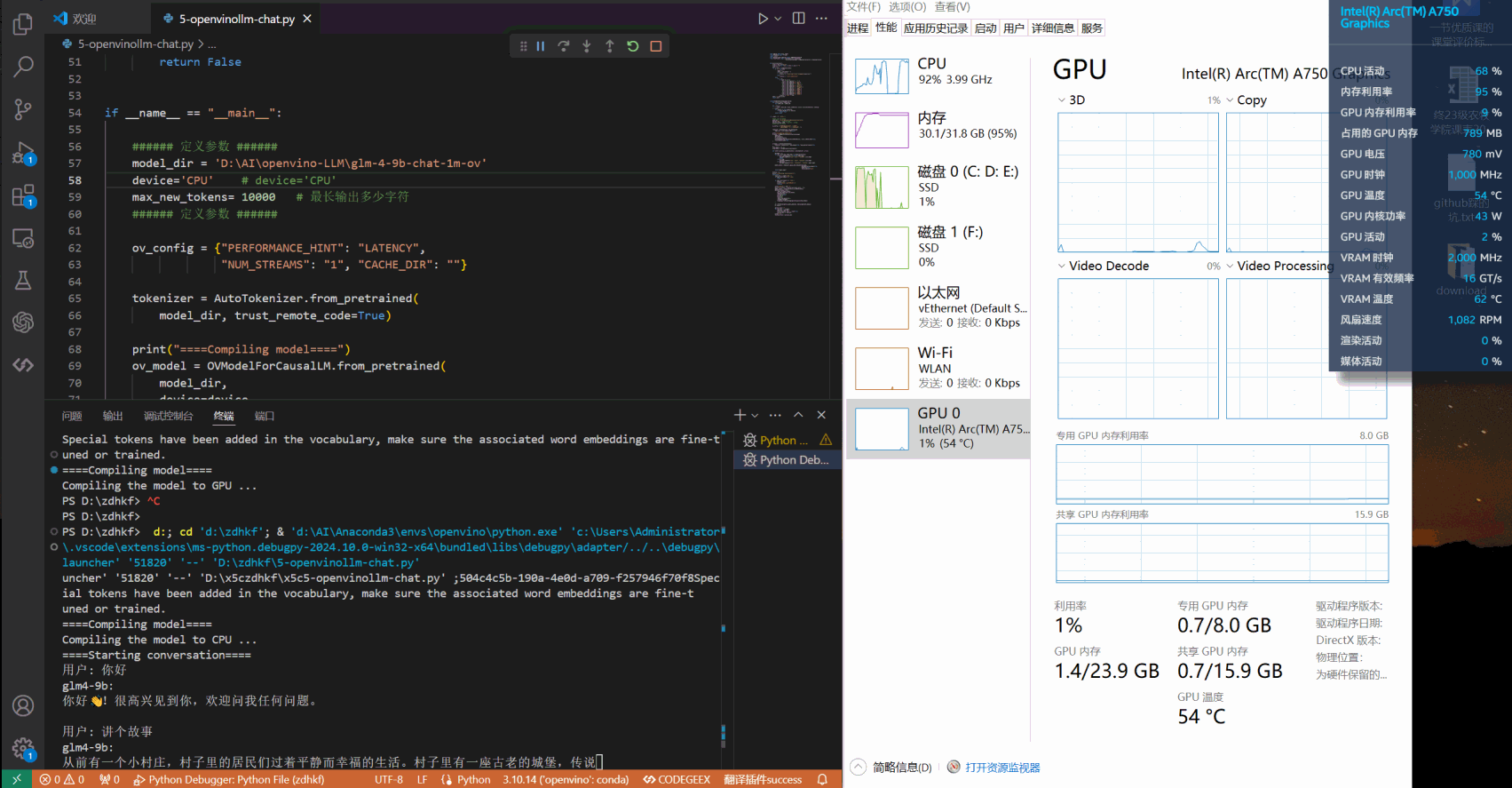The height and width of the screenshot is (788, 1512).
Task: Open 查看 menu in Task Manager
Action: pyautogui.click(x=953, y=6)
